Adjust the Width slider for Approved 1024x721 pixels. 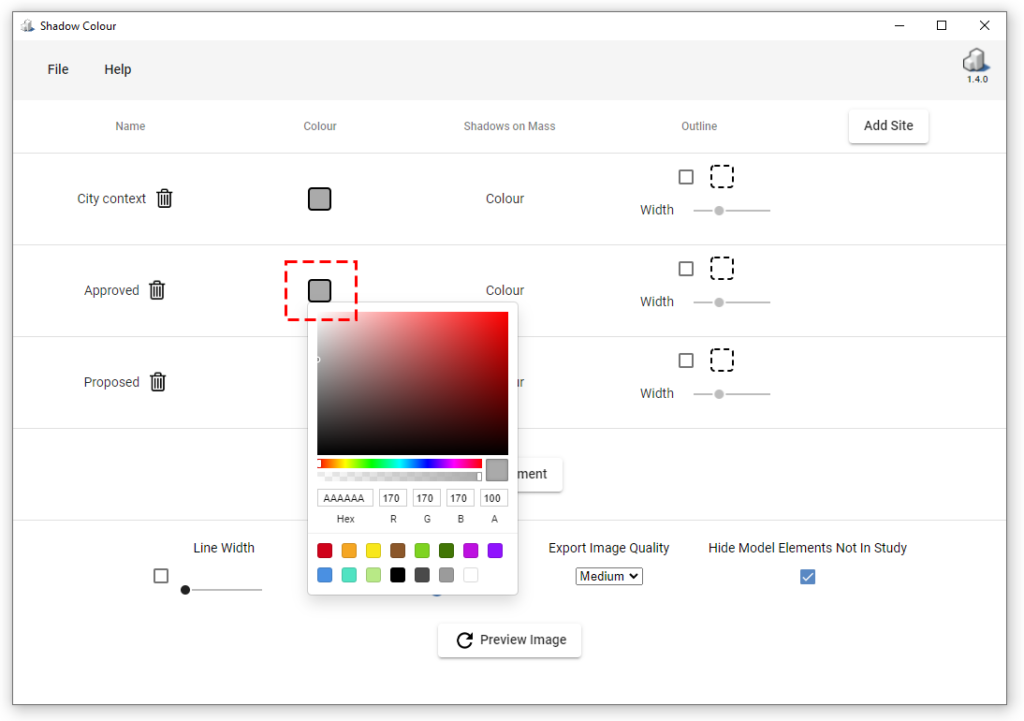click(x=717, y=301)
